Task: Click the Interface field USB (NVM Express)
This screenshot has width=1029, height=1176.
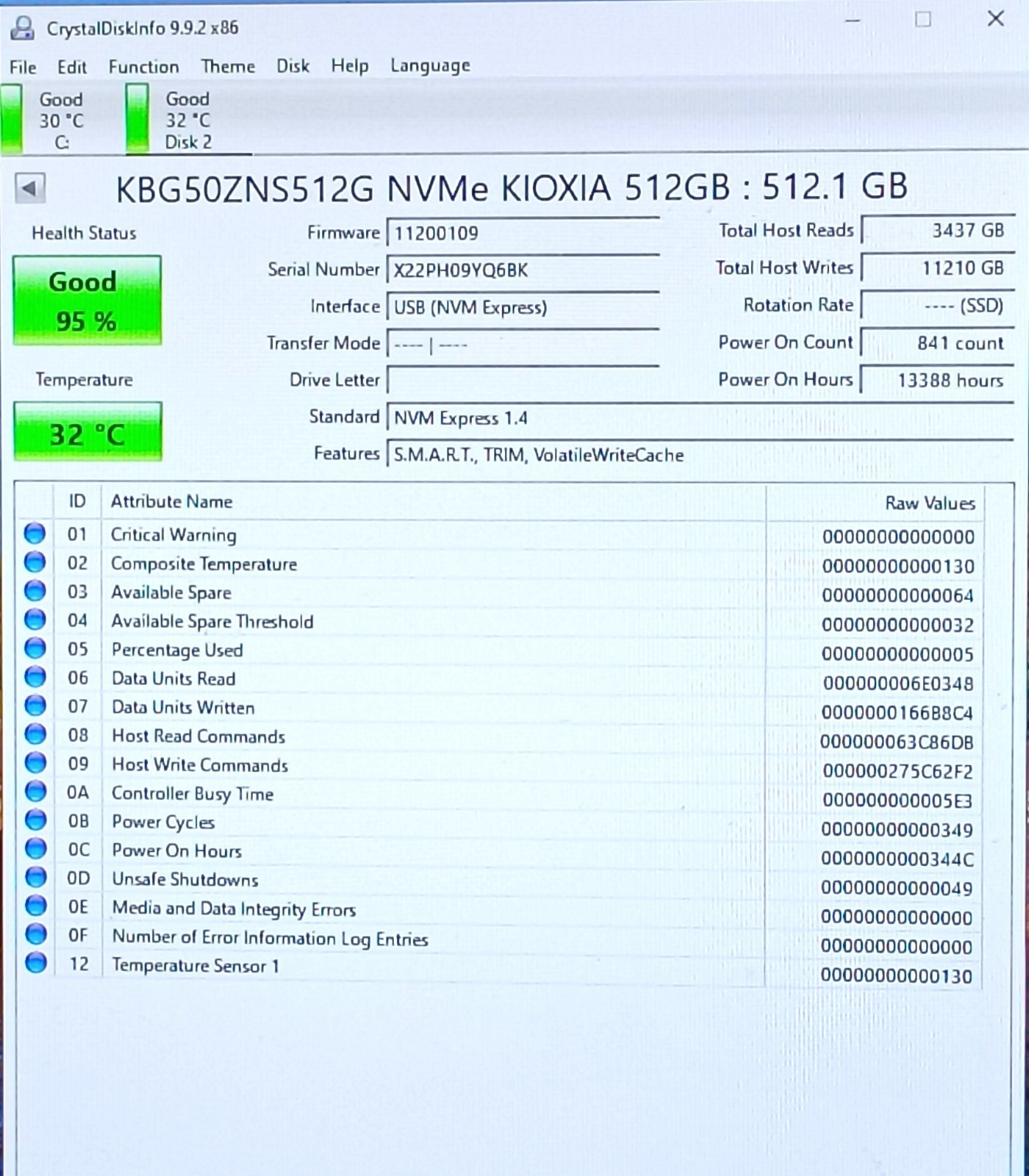Action: tap(523, 307)
